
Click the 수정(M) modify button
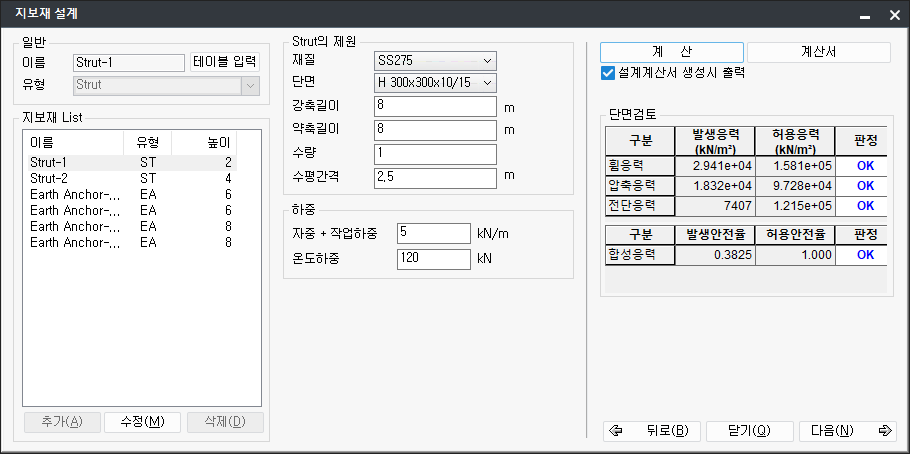click(142, 422)
